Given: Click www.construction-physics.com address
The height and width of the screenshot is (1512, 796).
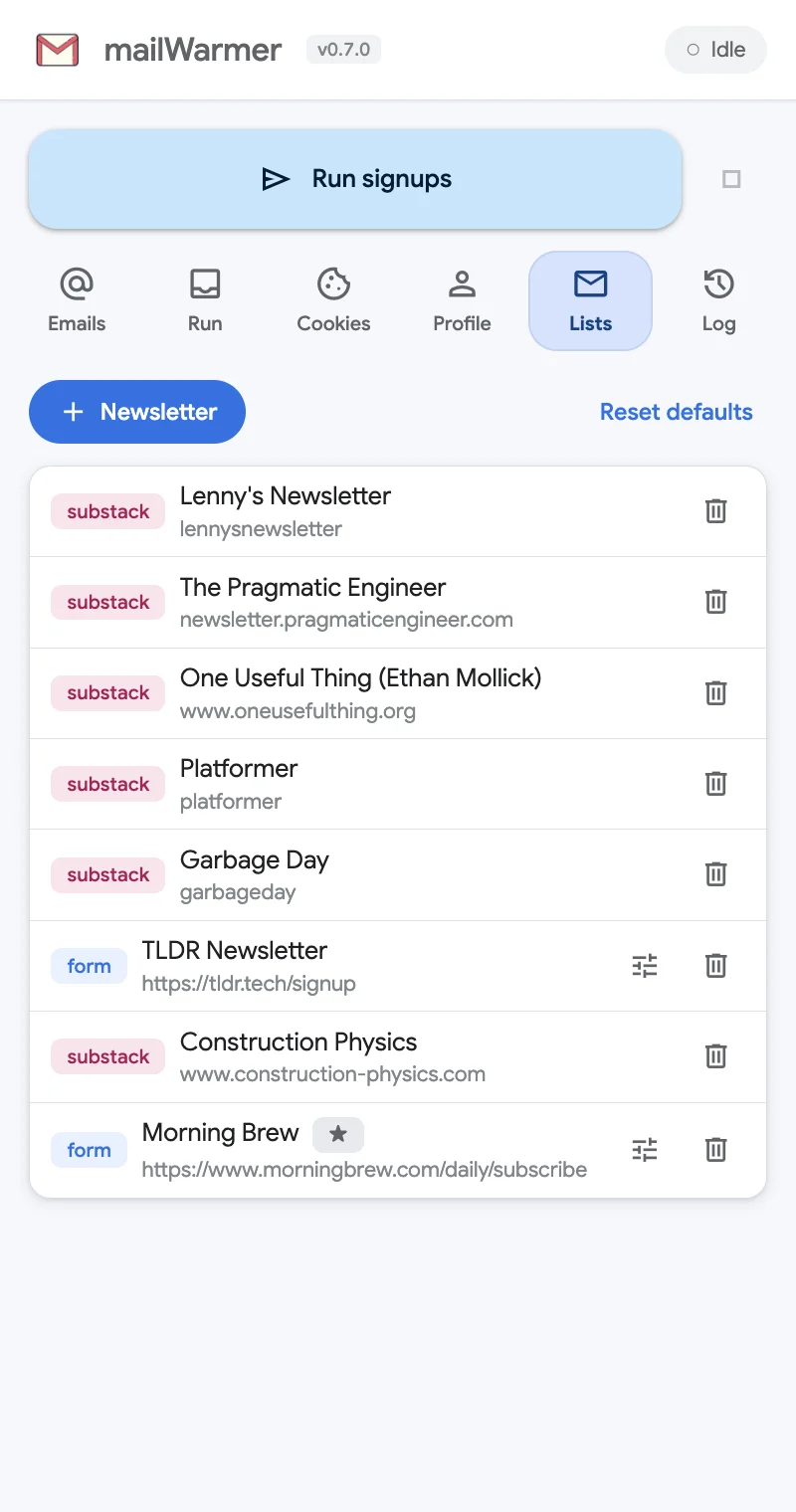Looking at the screenshot, I should (332, 1074).
